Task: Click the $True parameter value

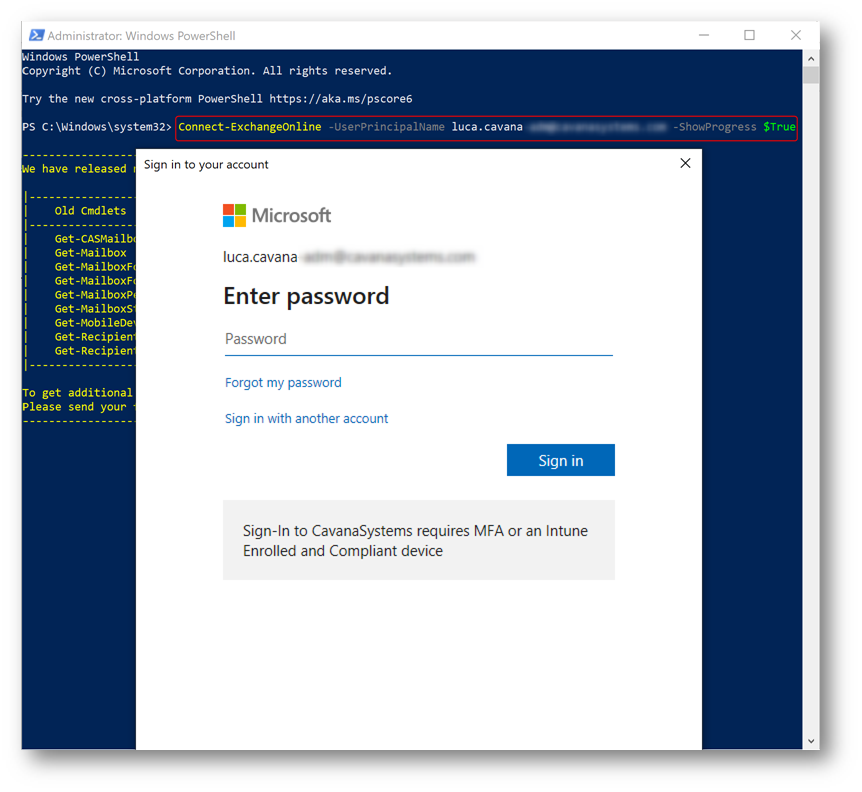Action: point(779,127)
